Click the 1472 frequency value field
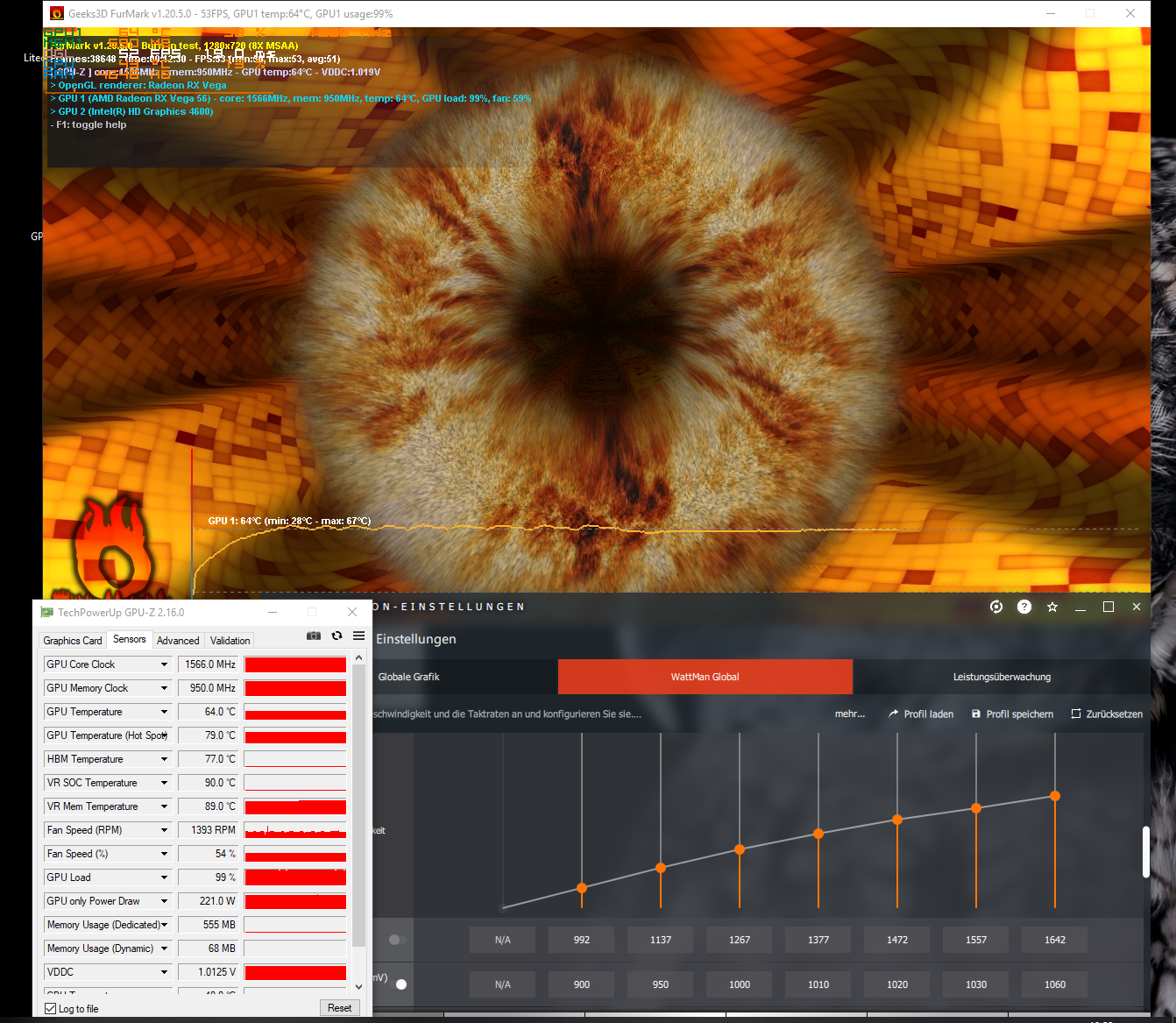1176x1023 pixels. [x=897, y=940]
